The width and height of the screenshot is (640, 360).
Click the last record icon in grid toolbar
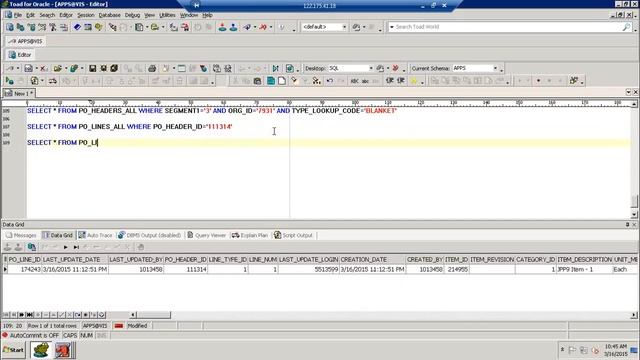click(76, 247)
